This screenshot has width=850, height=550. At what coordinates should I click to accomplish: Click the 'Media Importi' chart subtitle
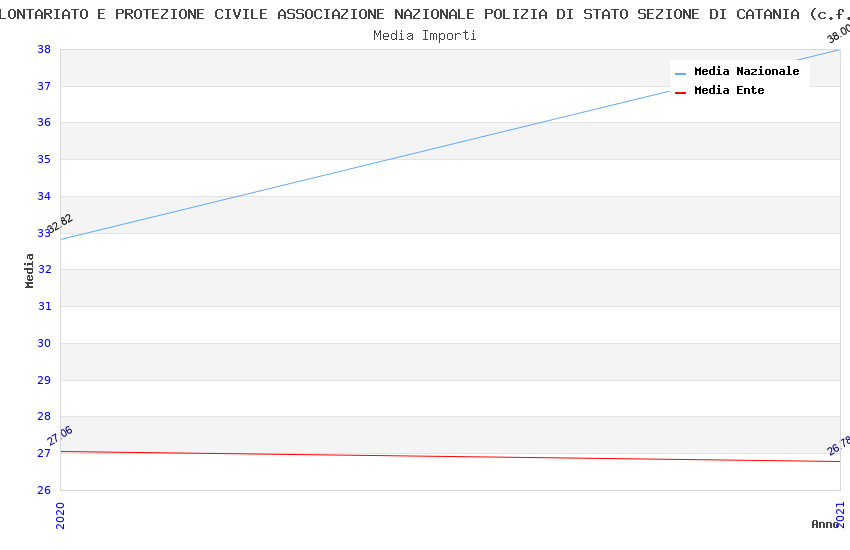[x=424, y=36]
